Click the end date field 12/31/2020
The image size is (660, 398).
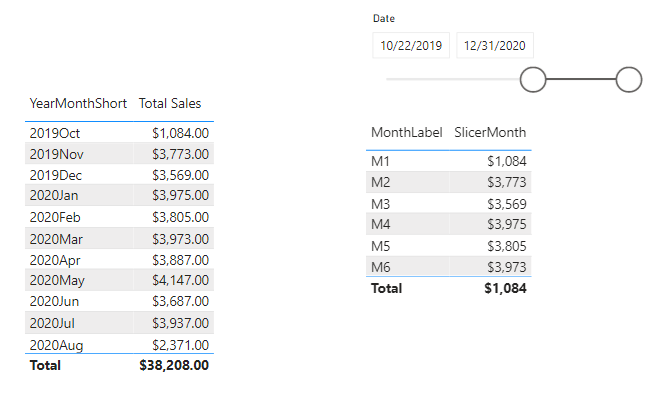click(x=495, y=45)
